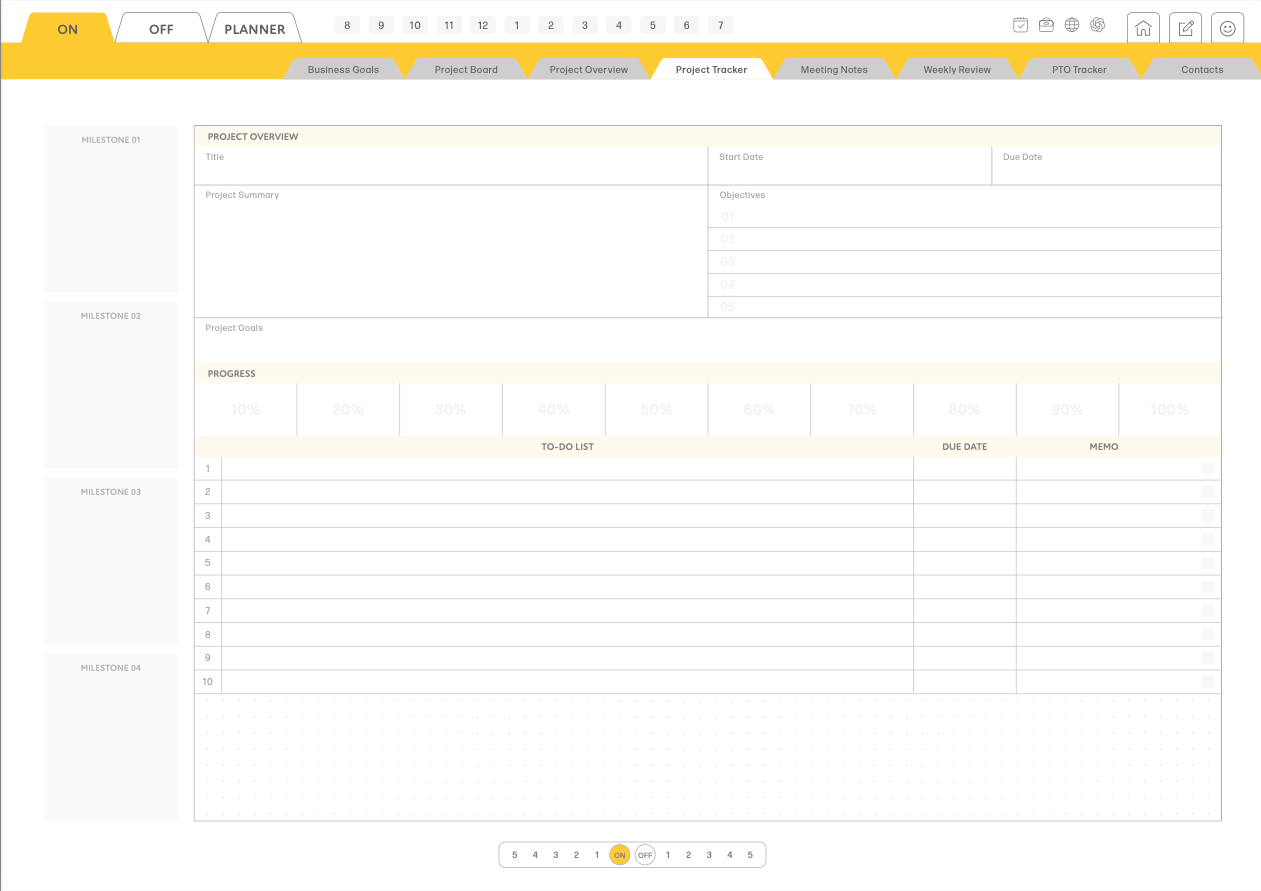Open the globe web icon

tap(1072, 25)
